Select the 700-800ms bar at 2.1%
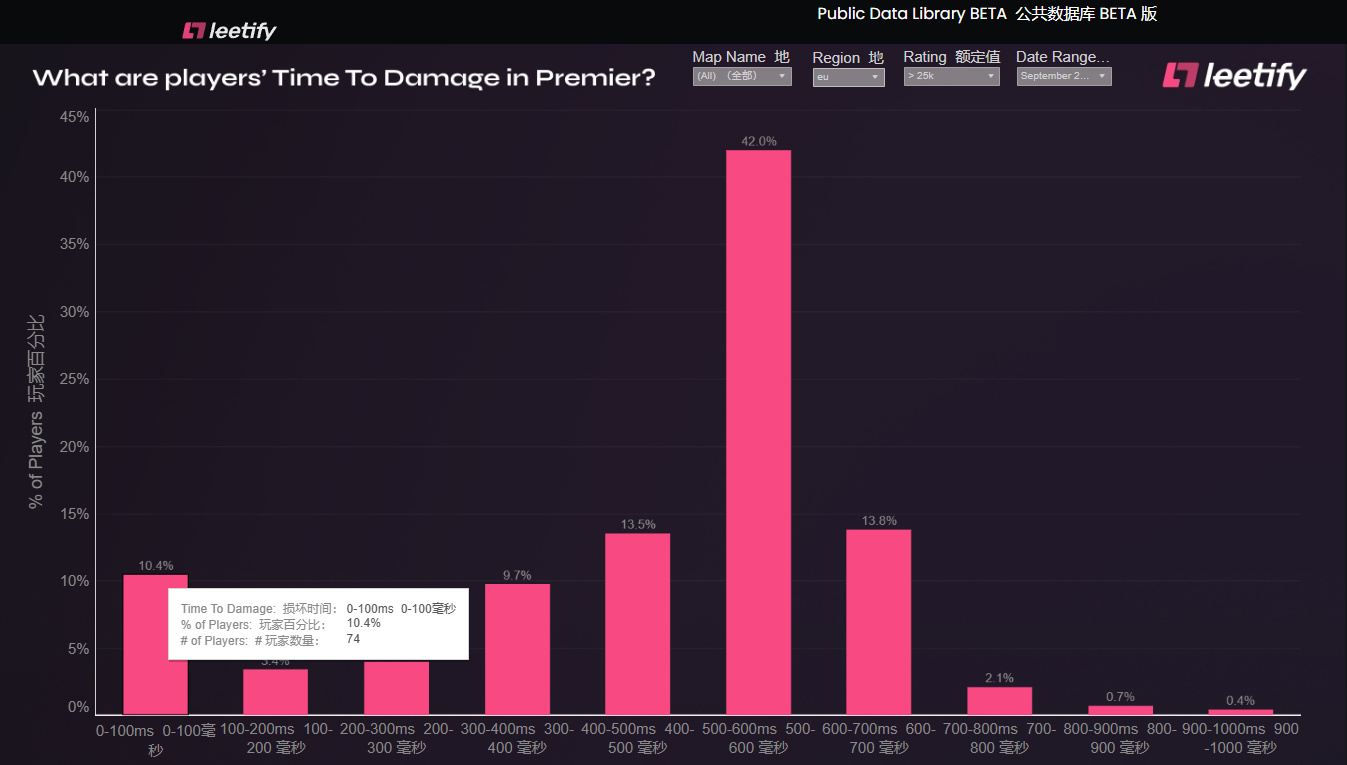 tap(999, 700)
